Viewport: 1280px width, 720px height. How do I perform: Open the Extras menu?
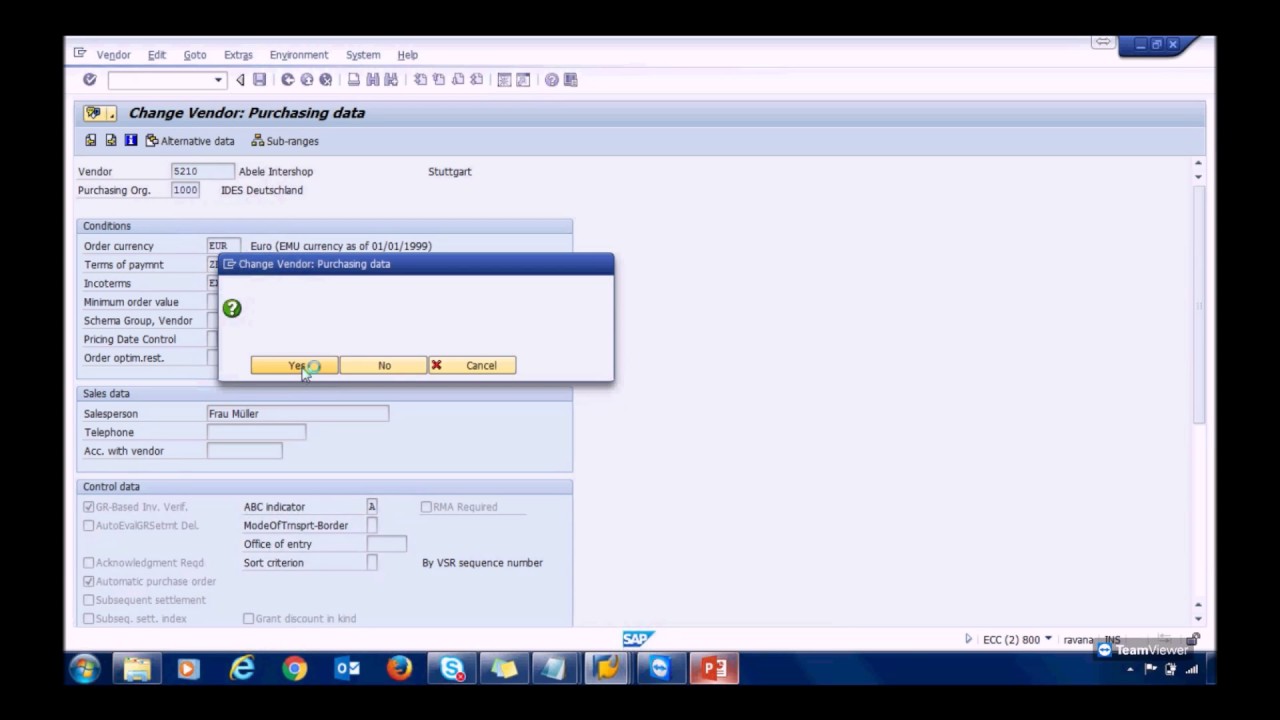(x=238, y=55)
